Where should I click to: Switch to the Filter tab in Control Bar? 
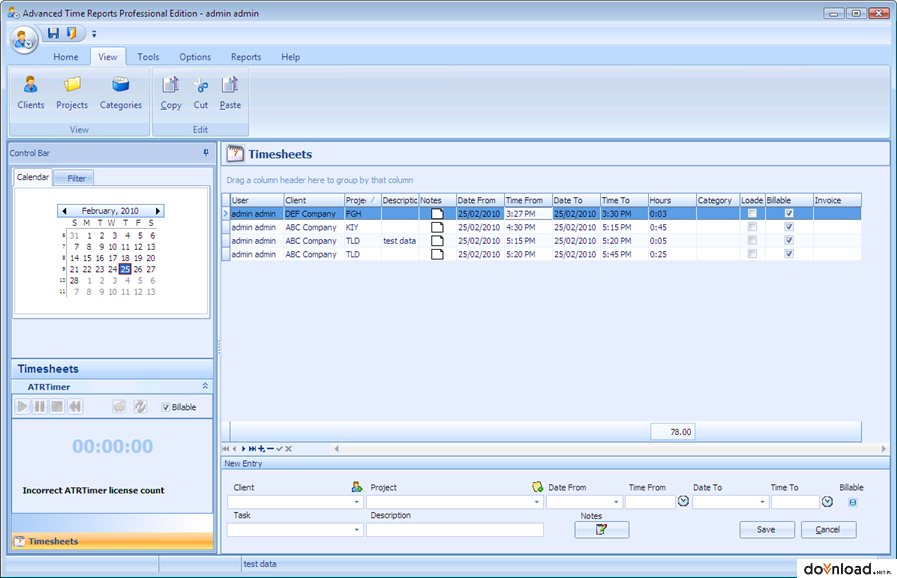tap(76, 179)
